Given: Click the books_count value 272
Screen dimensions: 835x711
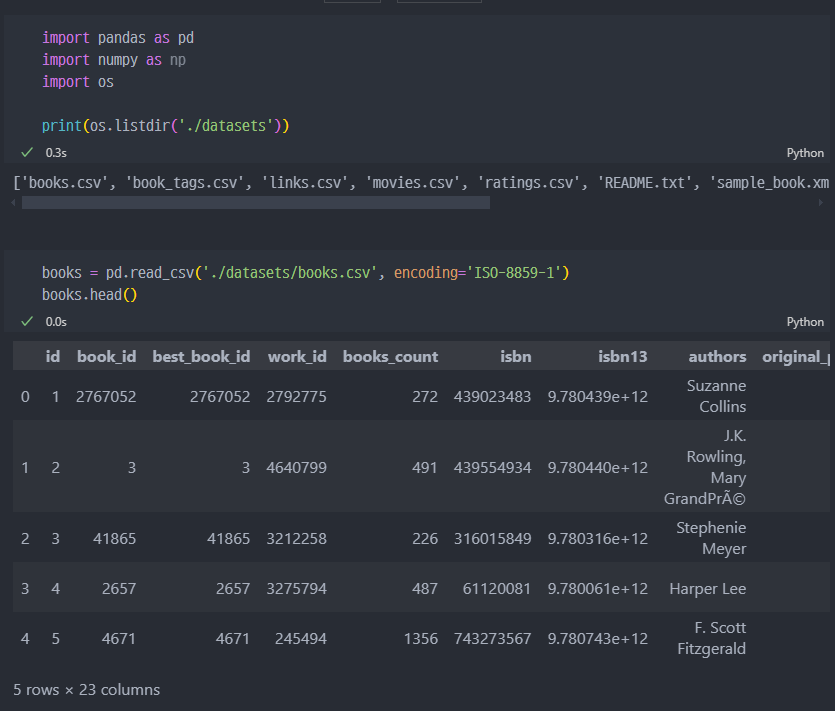Looking at the screenshot, I should (425, 397).
